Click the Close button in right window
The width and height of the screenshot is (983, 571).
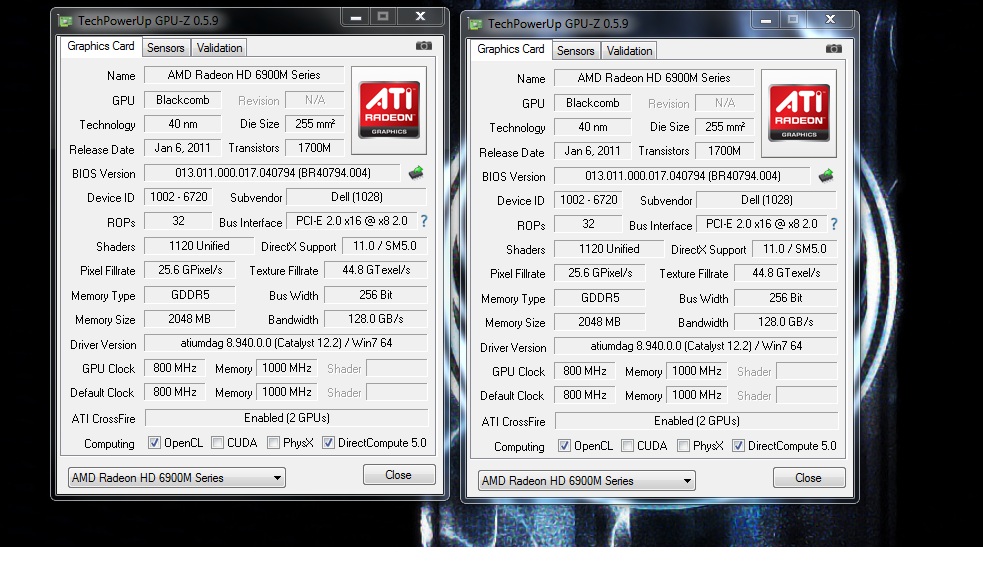coord(809,478)
